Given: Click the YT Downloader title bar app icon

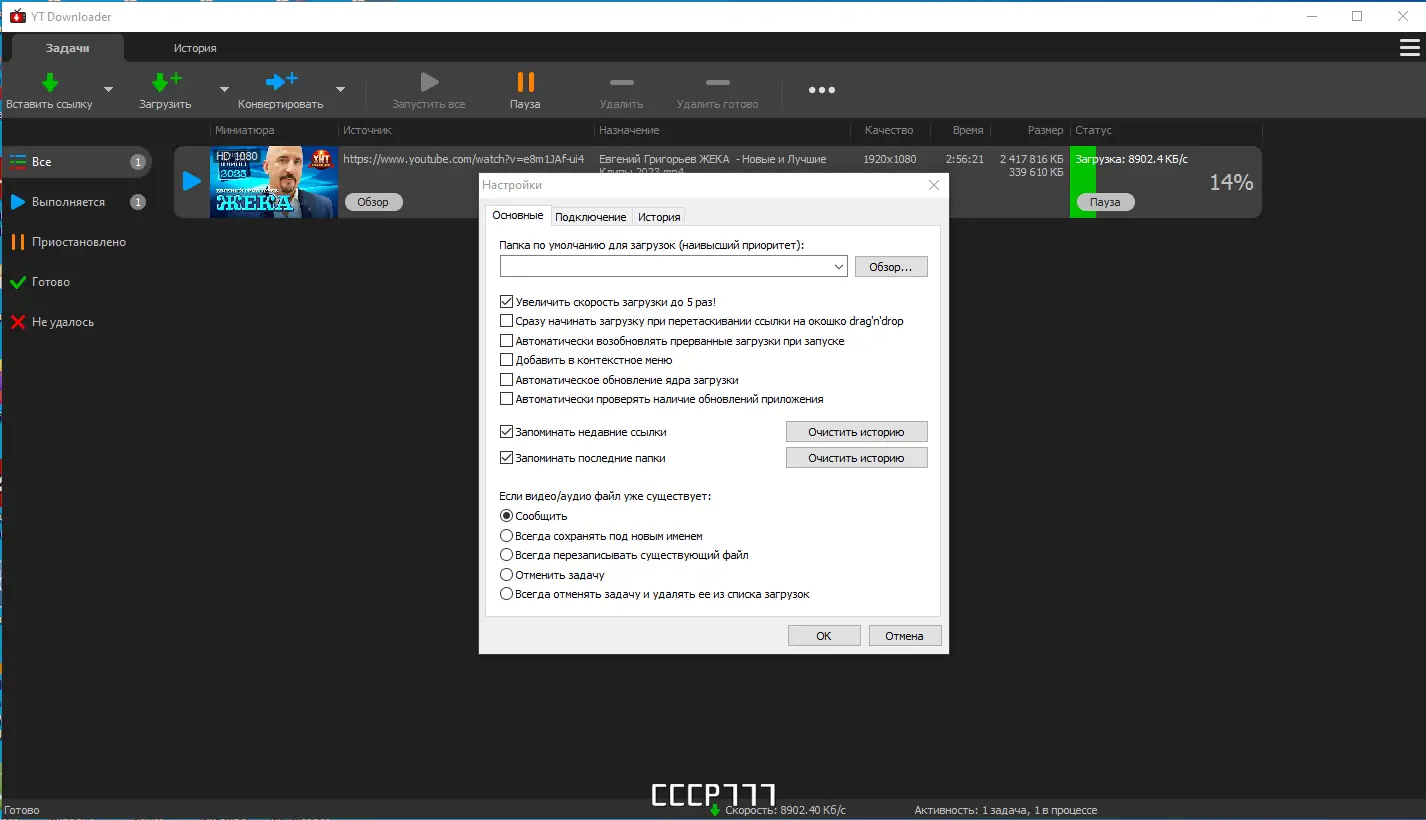Looking at the screenshot, I should pyautogui.click(x=16, y=16).
